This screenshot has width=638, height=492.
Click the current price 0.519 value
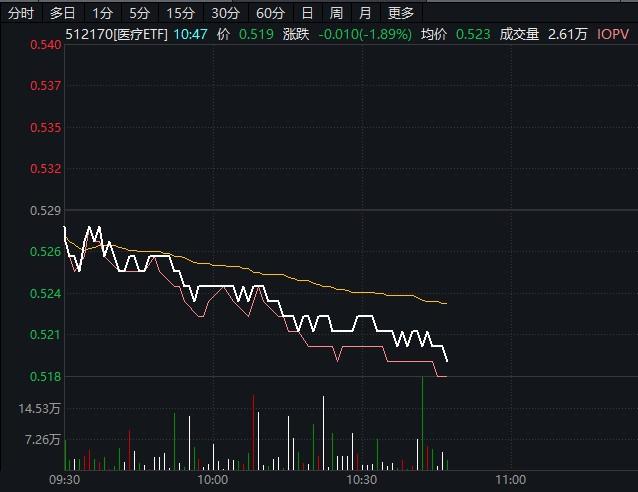click(256, 34)
